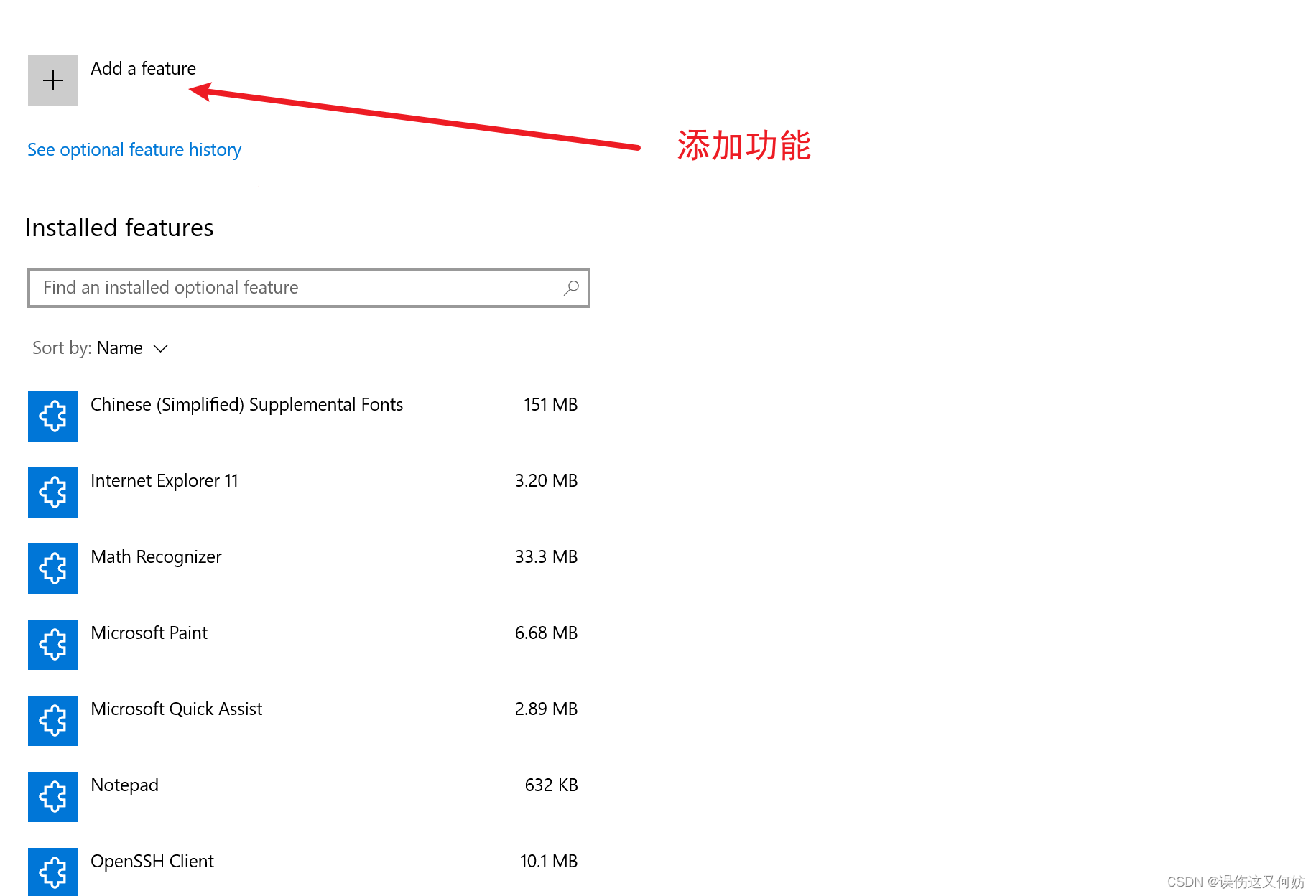Screen dimensions: 1316x896
Task: Select 'Microsoft Quick Assist' feature
Action: [176, 709]
